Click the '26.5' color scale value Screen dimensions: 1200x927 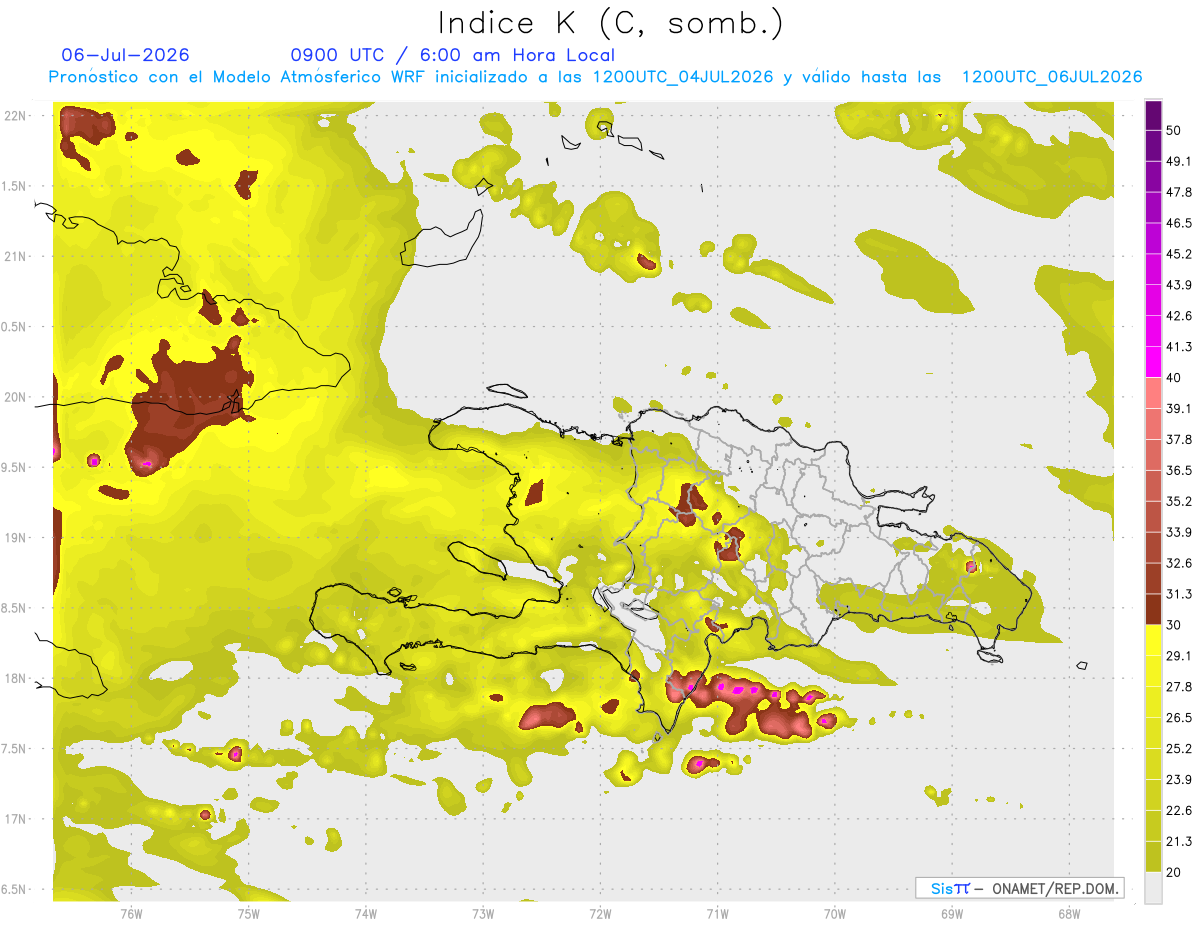[1179, 718]
